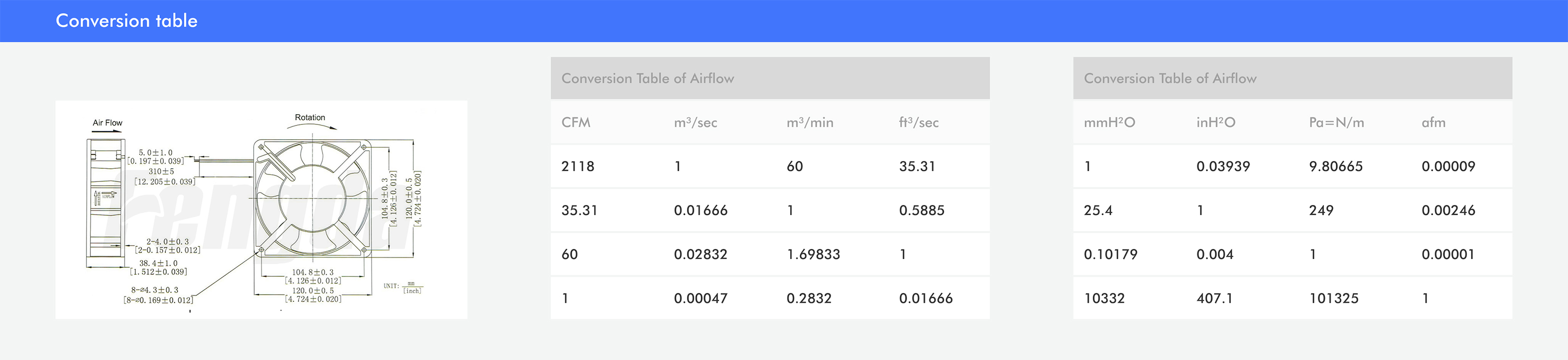Click the Rotation arrow in the drawing

click(x=311, y=126)
